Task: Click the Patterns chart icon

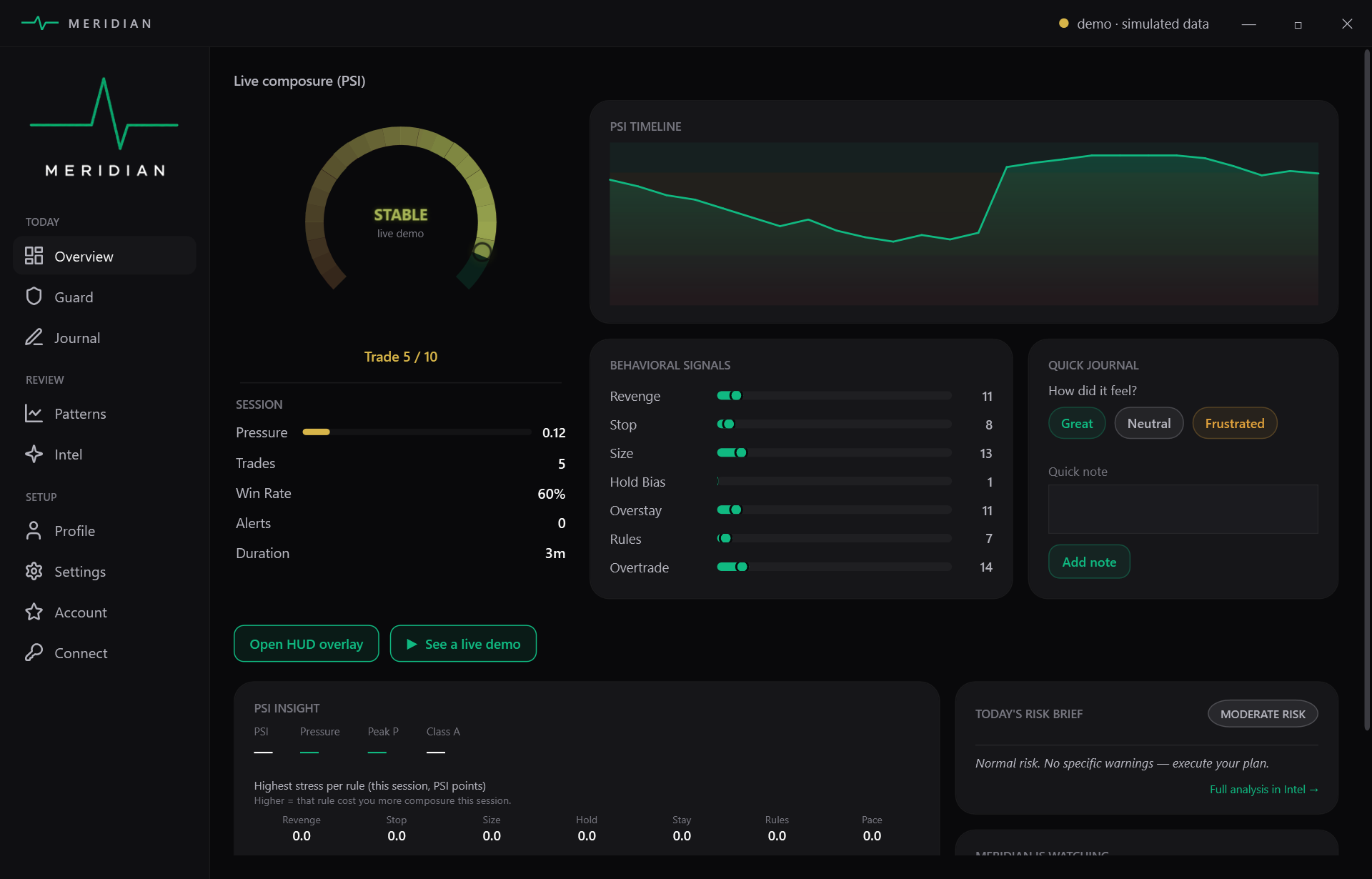Action: point(34,413)
